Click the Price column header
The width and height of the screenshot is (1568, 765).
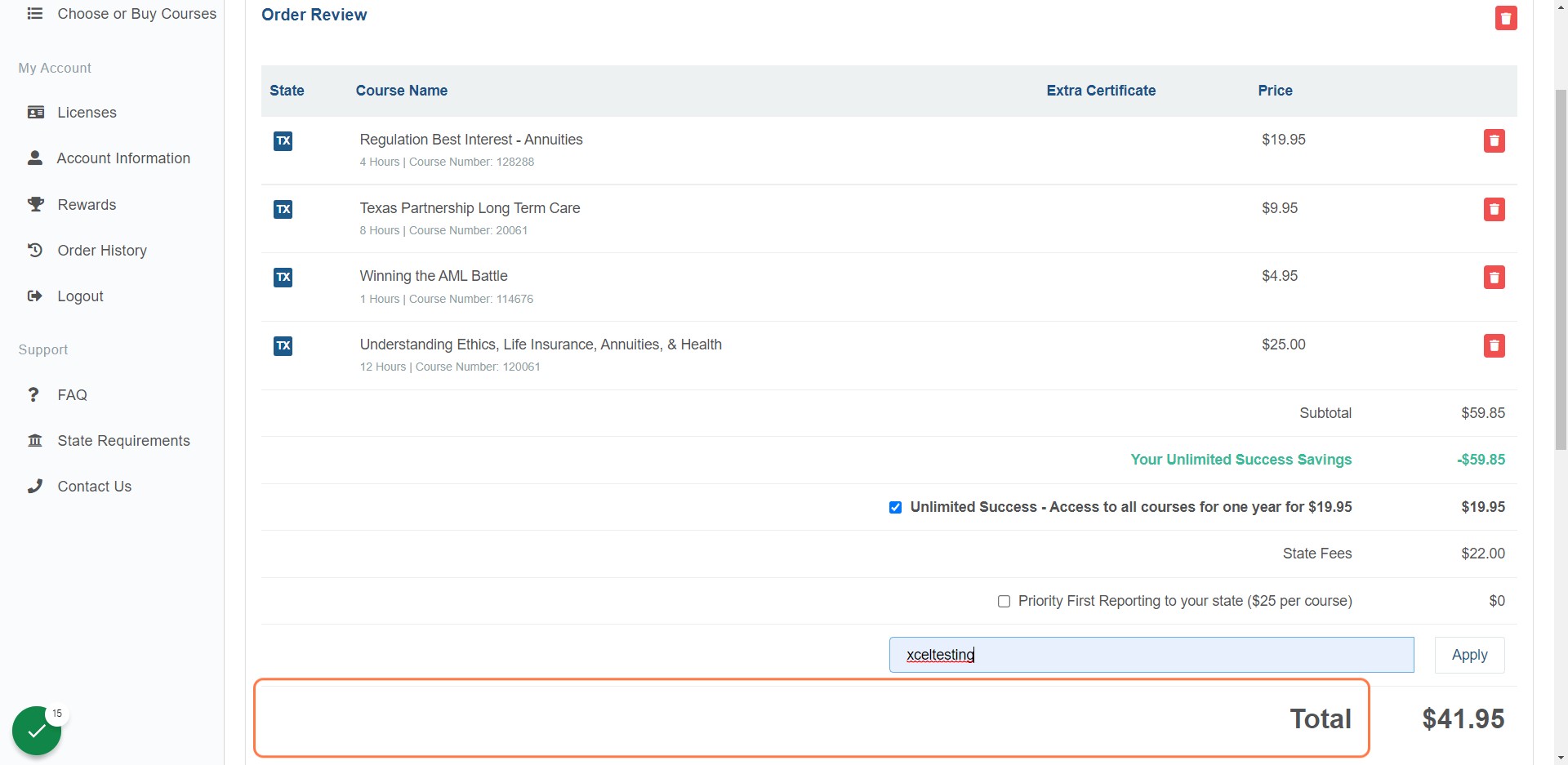point(1275,91)
